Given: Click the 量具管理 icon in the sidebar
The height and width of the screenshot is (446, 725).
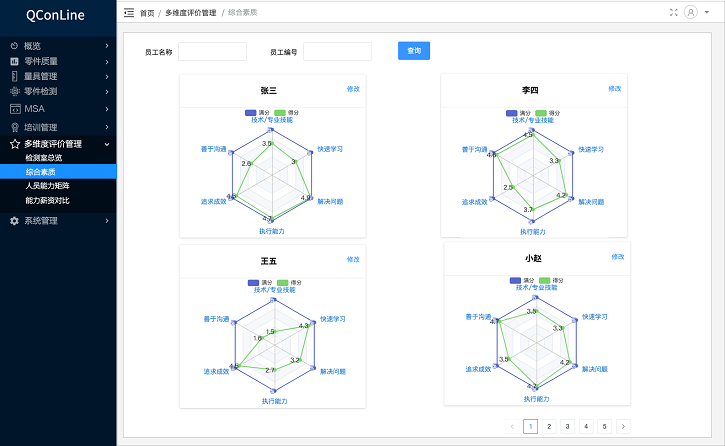Looking at the screenshot, I should pyautogui.click(x=14, y=76).
